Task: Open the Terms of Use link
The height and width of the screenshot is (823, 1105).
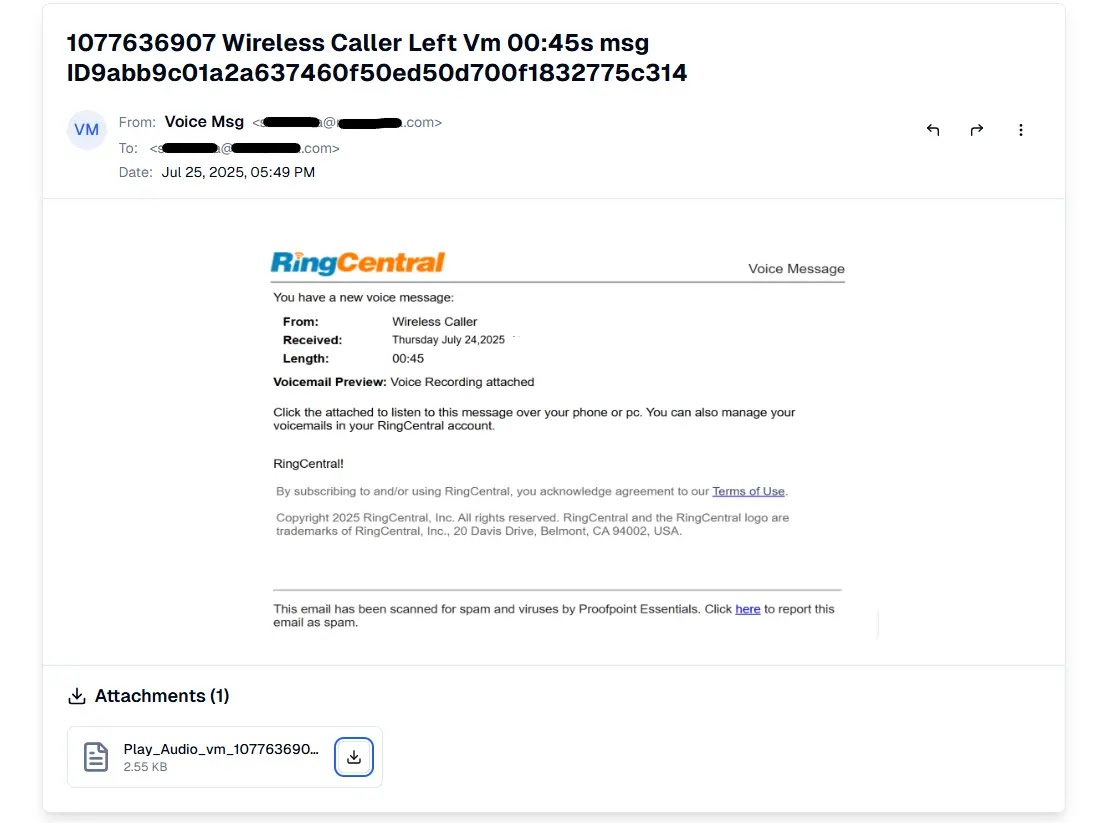Action: point(748,491)
